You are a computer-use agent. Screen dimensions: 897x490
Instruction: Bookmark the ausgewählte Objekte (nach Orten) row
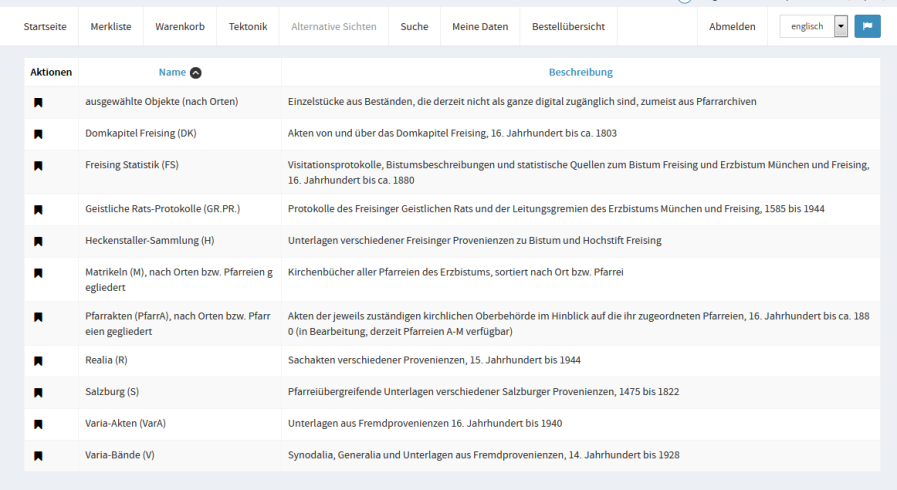(39, 102)
